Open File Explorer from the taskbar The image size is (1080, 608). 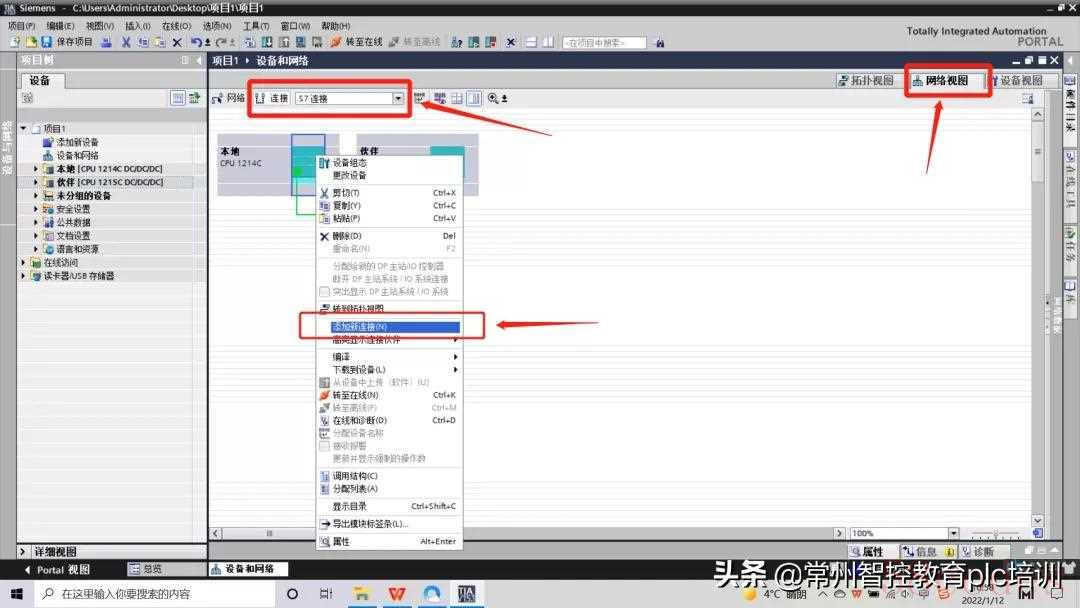[x=361, y=594]
